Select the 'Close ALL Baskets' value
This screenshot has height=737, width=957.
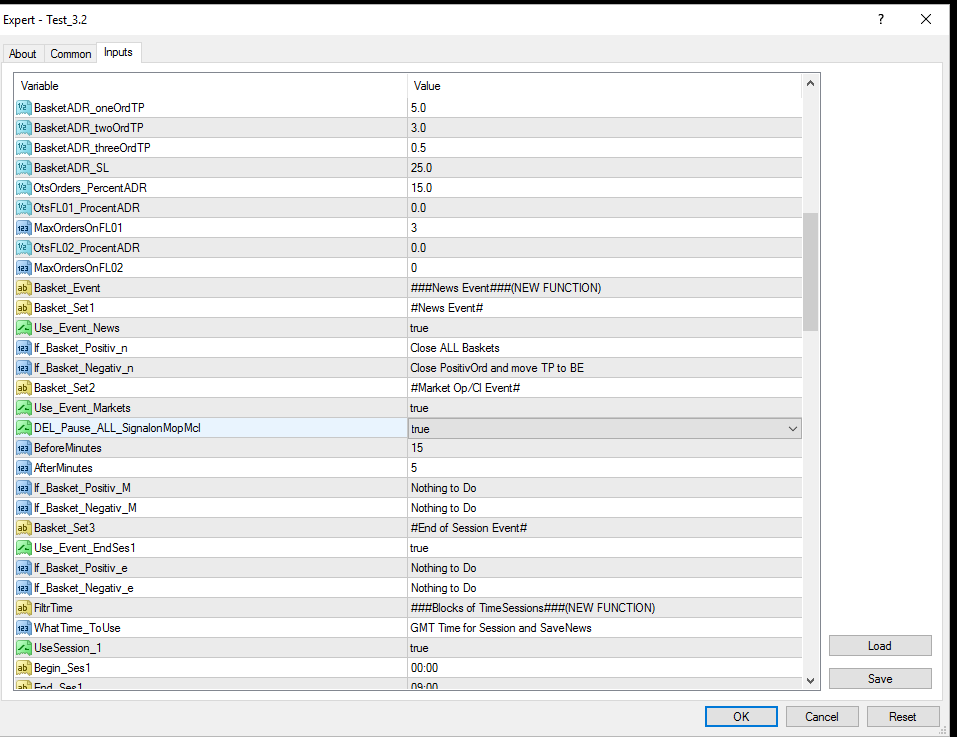(x=455, y=348)
